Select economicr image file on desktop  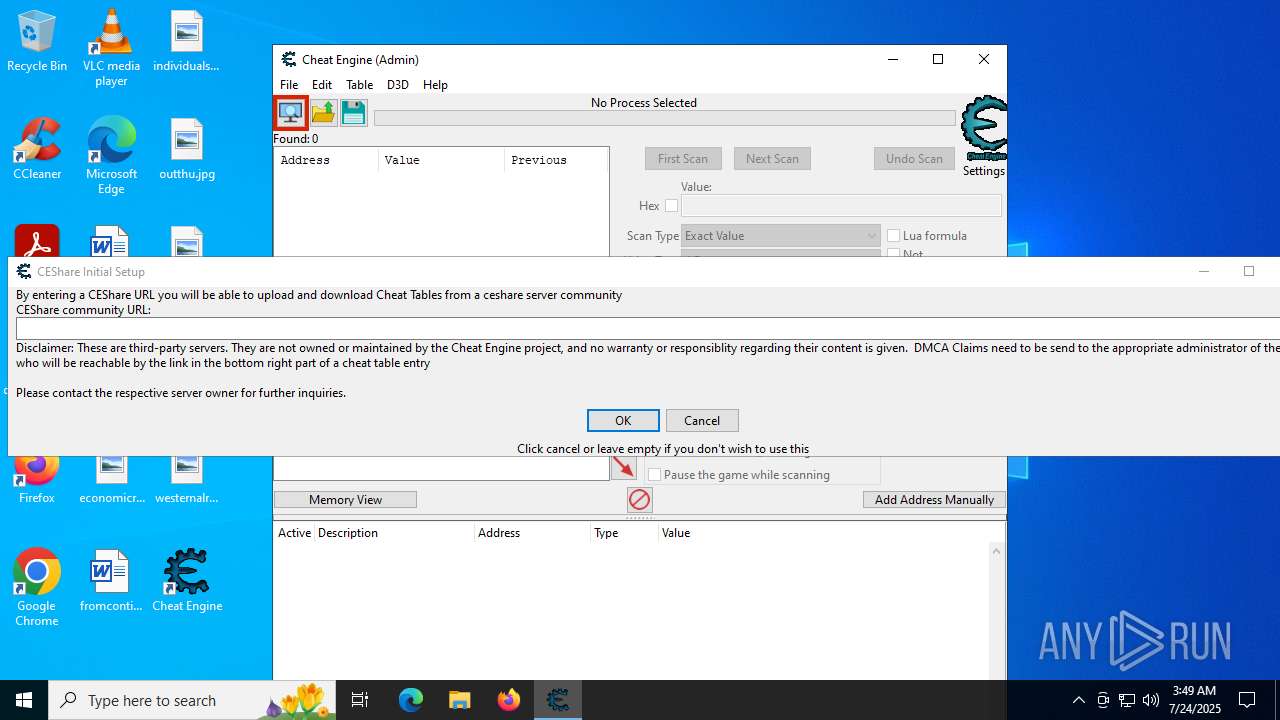111,482
